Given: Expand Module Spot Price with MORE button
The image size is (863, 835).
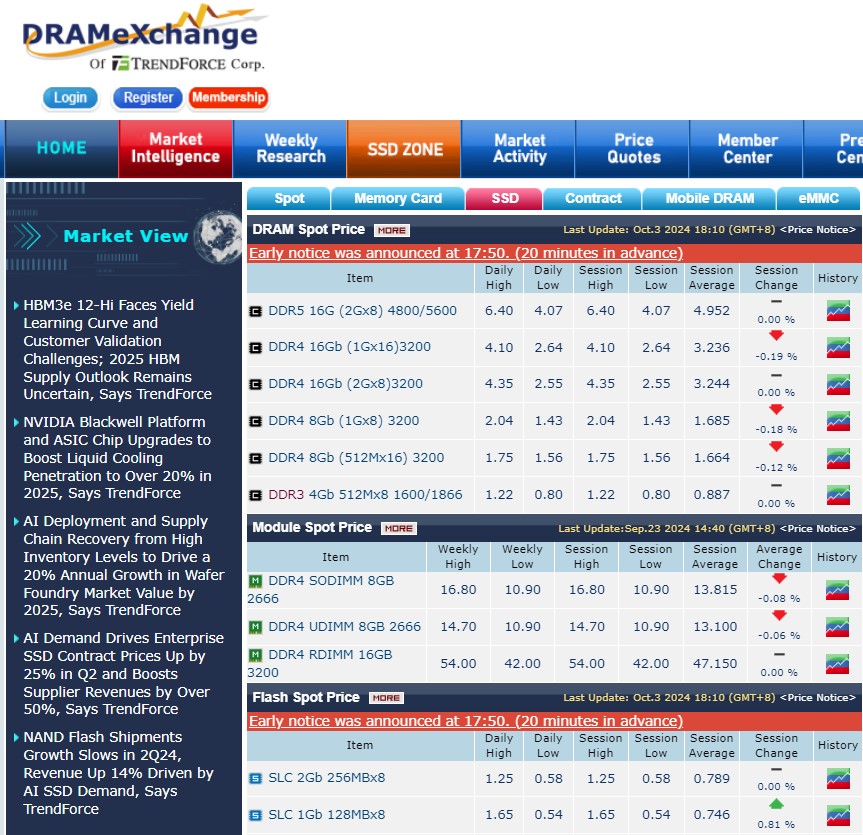Looking at the screenshot, I should (398, 528).
